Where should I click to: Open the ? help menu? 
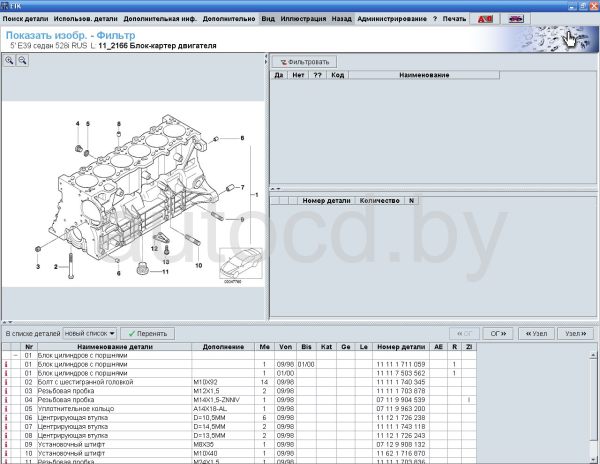[x=435, y=19]
